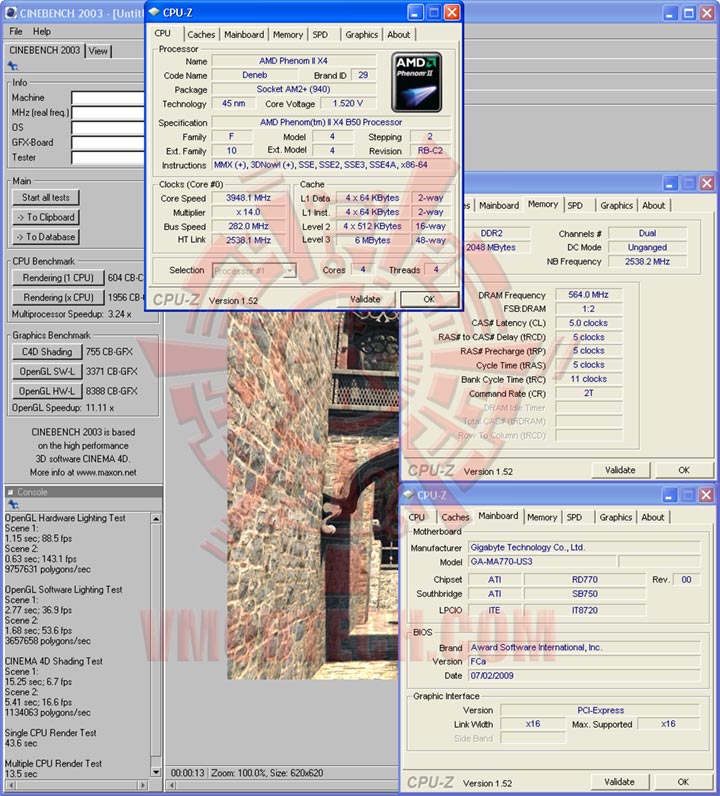Switch to Caches tab in front CPU-Z
720x796 pixels.
[201, 35]
